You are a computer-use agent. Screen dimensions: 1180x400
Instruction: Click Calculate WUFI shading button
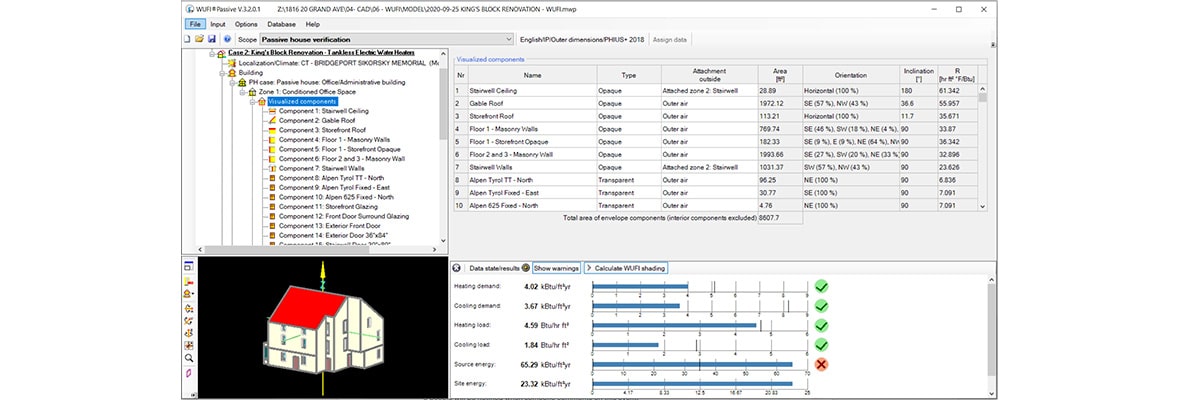tap(625, 268)
